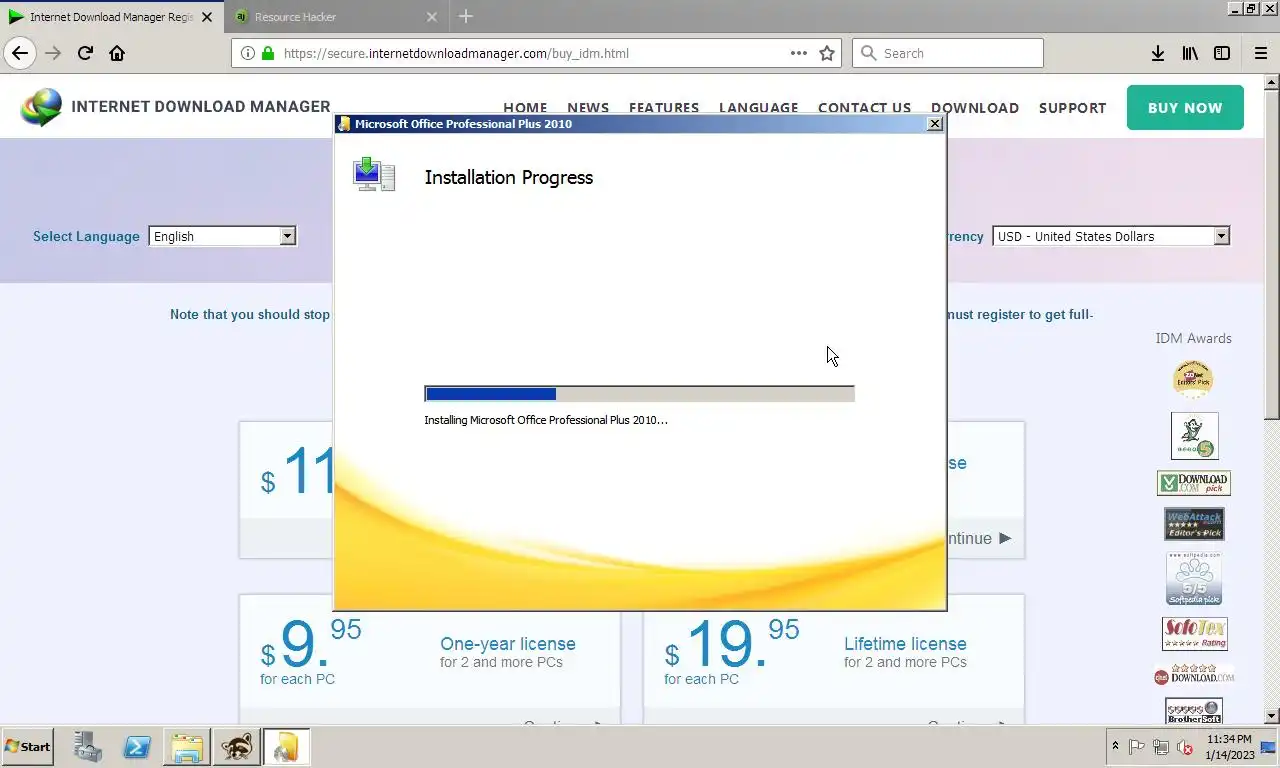Bookmark this page with the star icon
Viewport: 1280px width, 768px height.
point(827,53)
